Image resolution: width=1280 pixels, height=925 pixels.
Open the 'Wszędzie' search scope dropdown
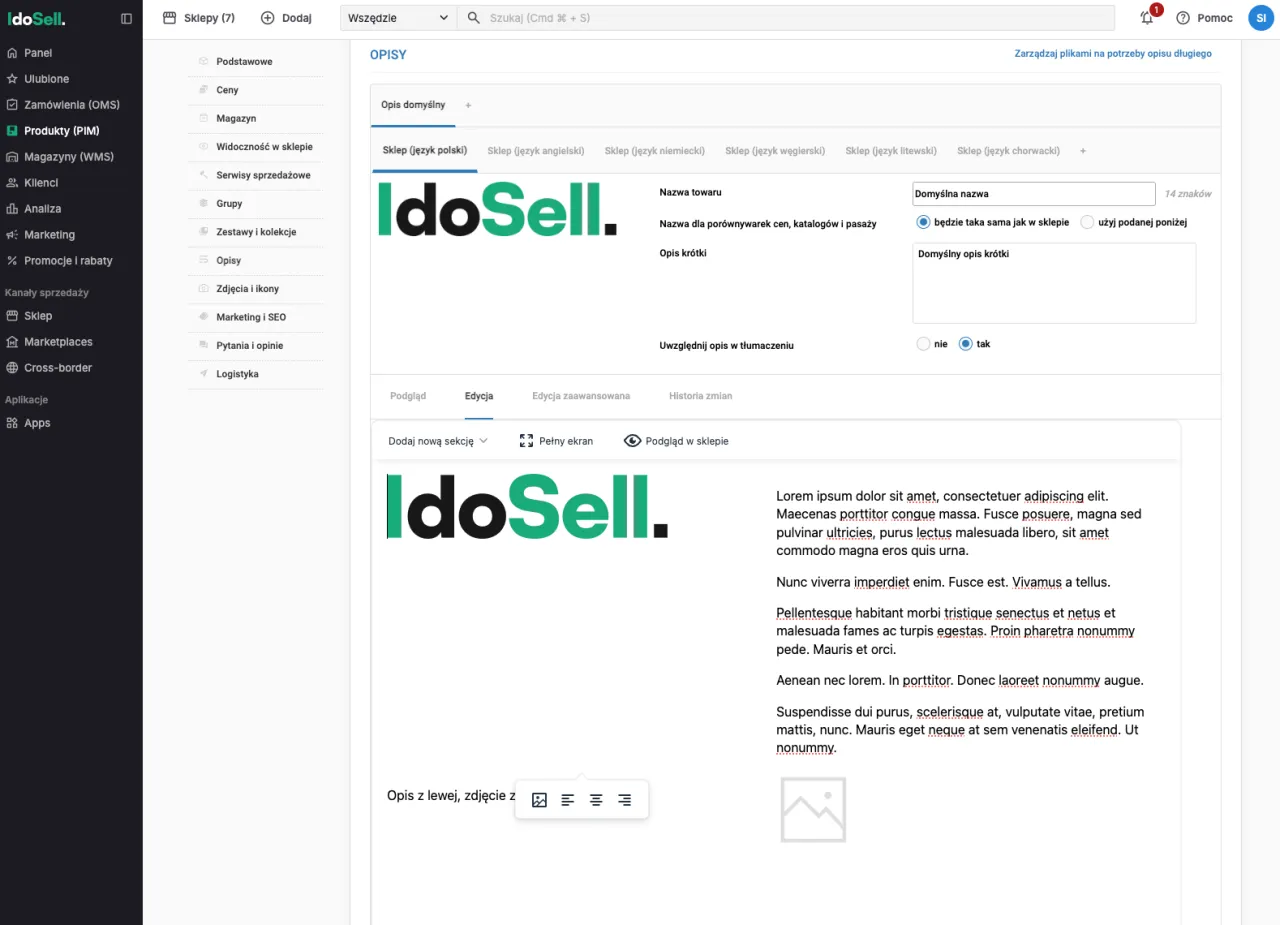398,18
